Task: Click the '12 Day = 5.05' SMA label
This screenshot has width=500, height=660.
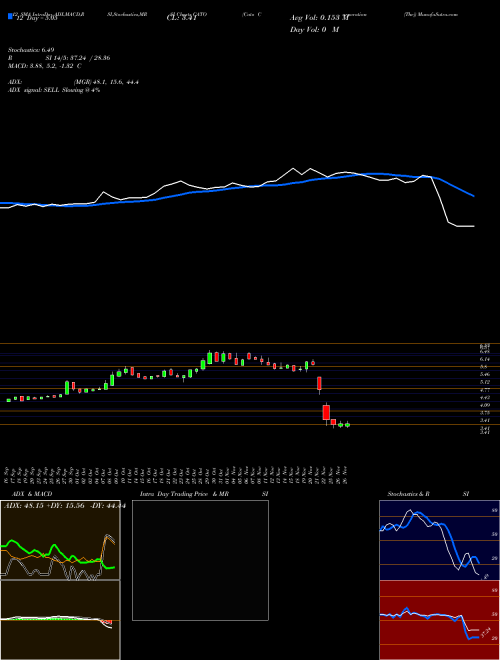Action: coord(35,18)
